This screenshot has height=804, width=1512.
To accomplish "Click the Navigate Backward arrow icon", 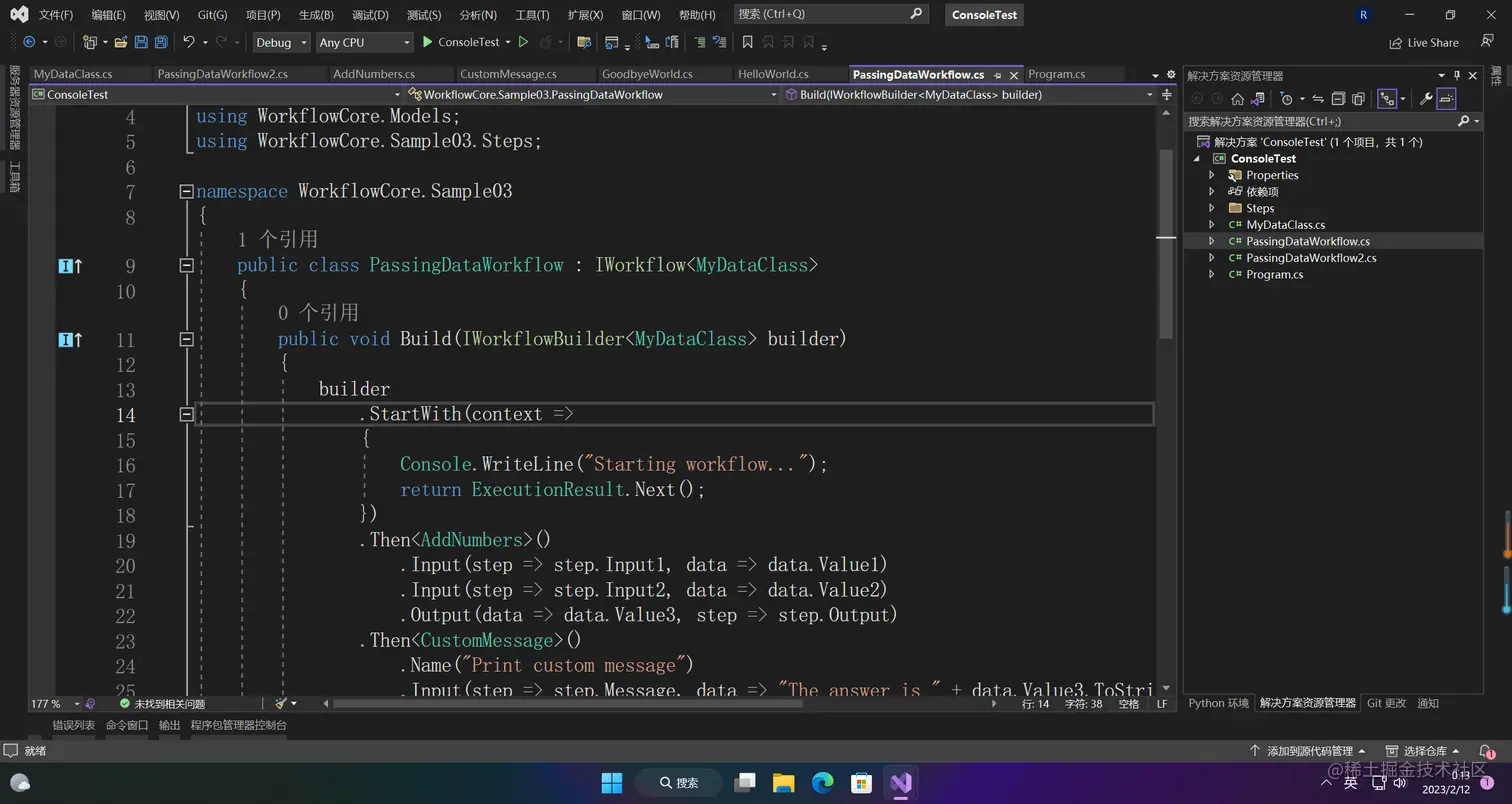I will (28, 42).
